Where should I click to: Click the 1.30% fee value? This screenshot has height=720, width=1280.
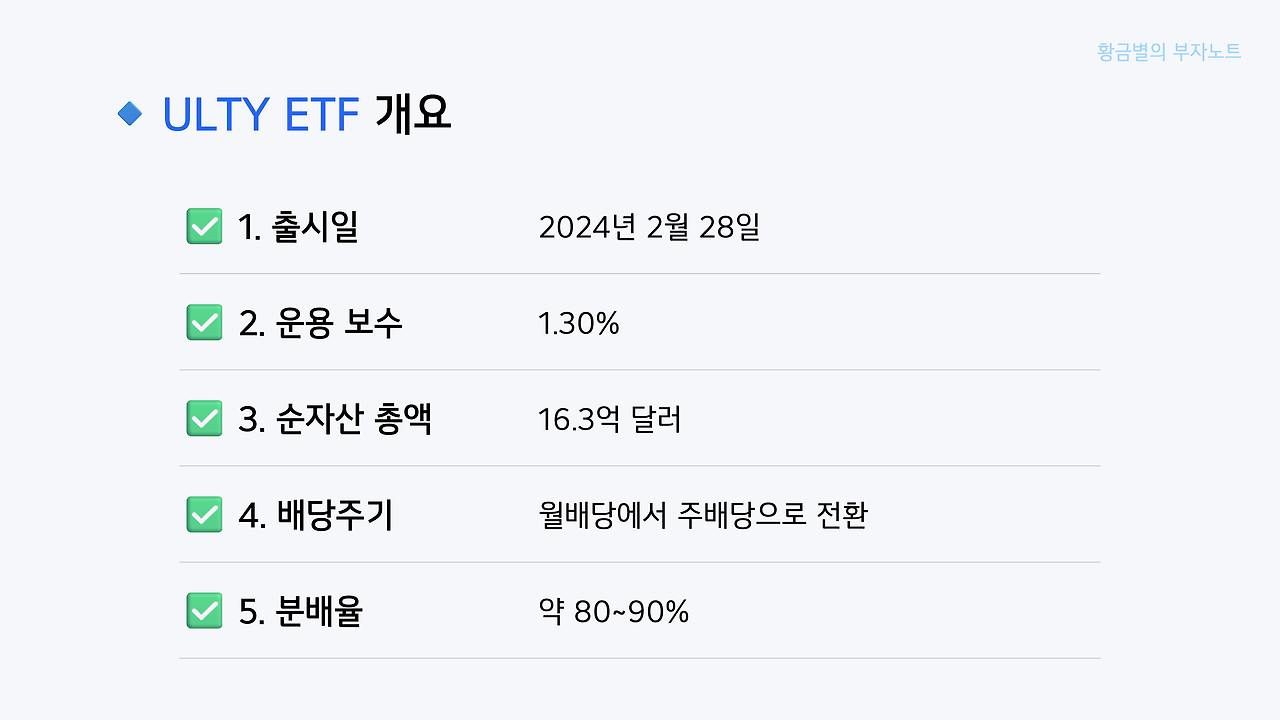coord(579,324)
